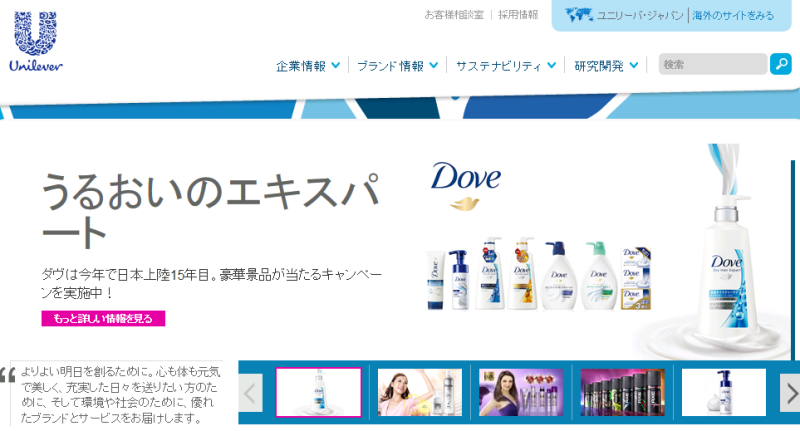Open the ブランド情報 menu item
This screenshot has width=800, height=431.
tap(390, 66)
